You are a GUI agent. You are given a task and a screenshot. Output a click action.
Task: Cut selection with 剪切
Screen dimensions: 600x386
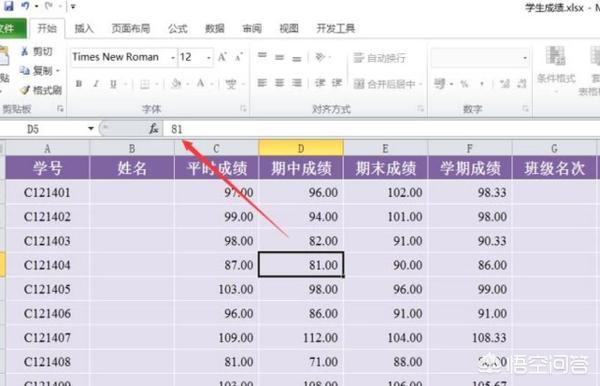coord(37,52)
